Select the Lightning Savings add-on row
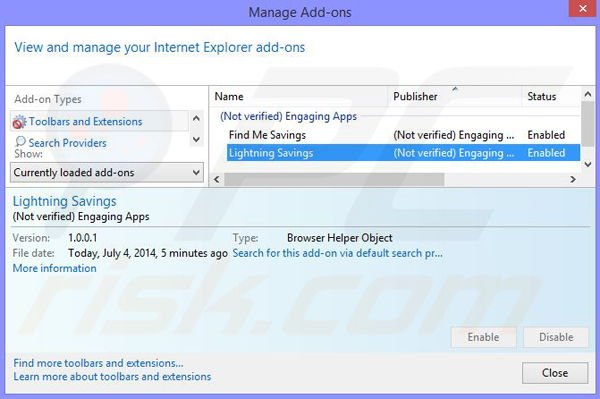The width and height of the screenshot is (600, 399). coord(403,153)
